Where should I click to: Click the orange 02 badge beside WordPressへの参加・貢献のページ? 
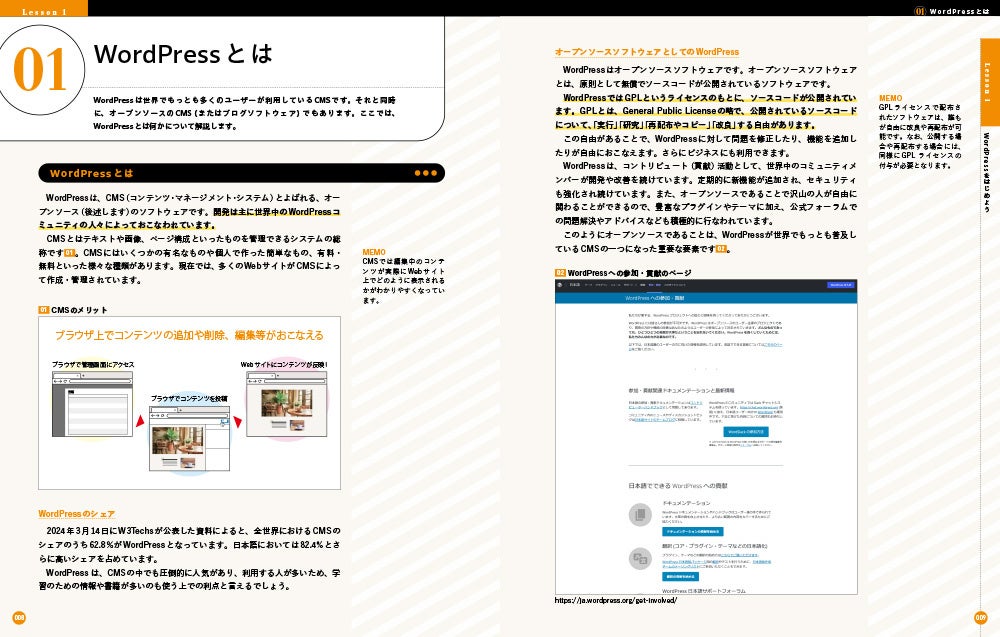click(560, 273)
